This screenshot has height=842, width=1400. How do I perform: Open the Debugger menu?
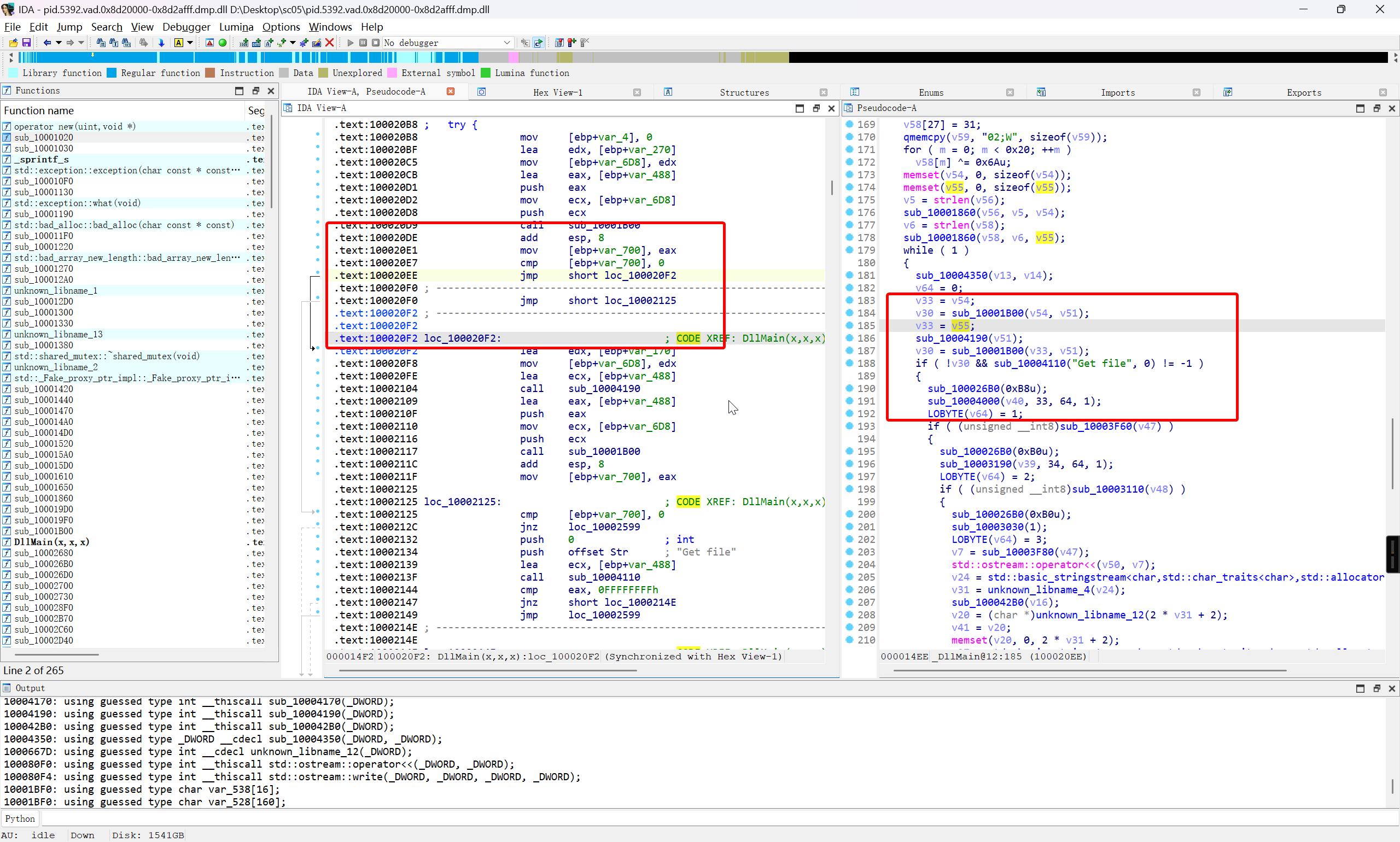click(186, 27)
